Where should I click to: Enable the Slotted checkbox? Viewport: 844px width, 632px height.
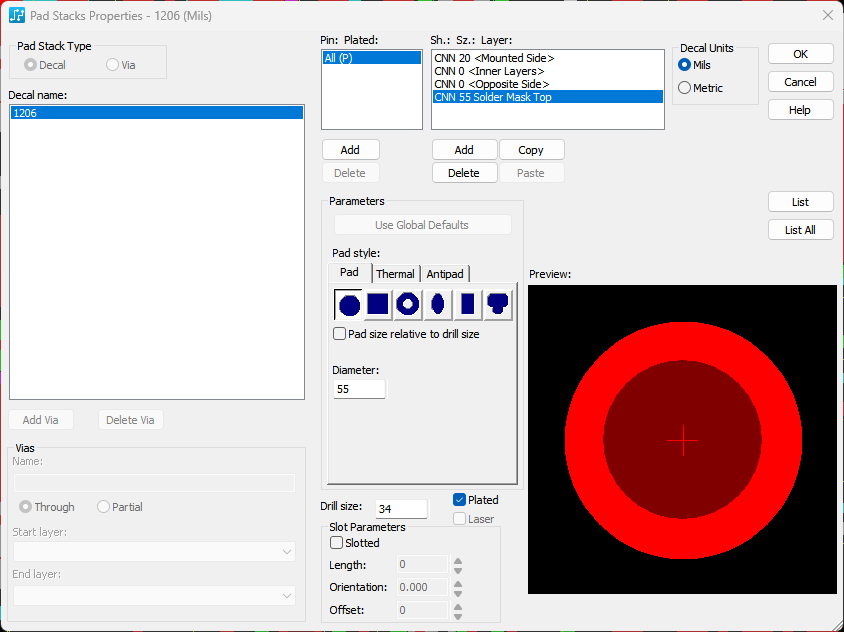(x=336, y=543)
